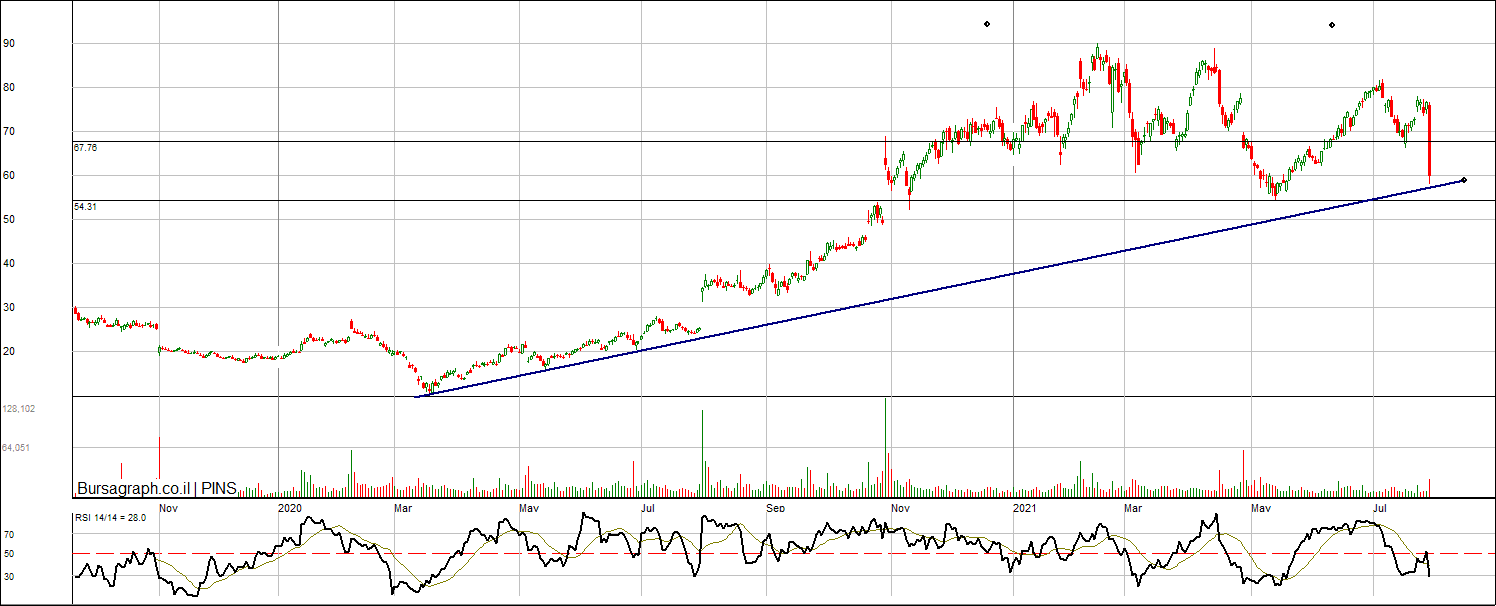Click the right diamond marker above the chart
This screenshot has width=1496, height=606.
point(1331,25)
